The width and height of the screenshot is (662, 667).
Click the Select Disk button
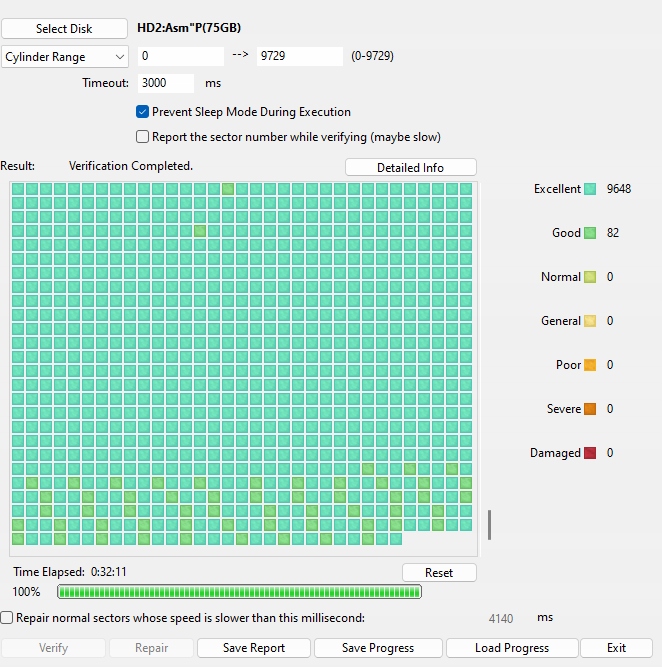coord(64,29)
